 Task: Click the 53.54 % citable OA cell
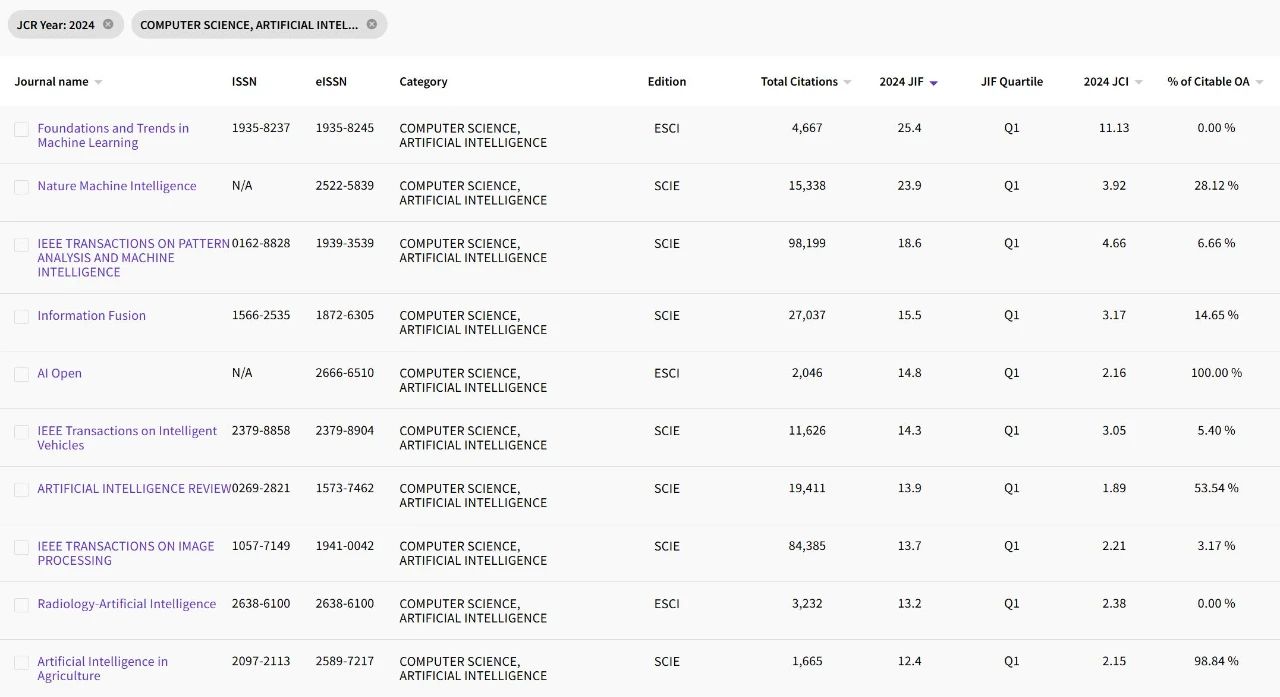1216,488
